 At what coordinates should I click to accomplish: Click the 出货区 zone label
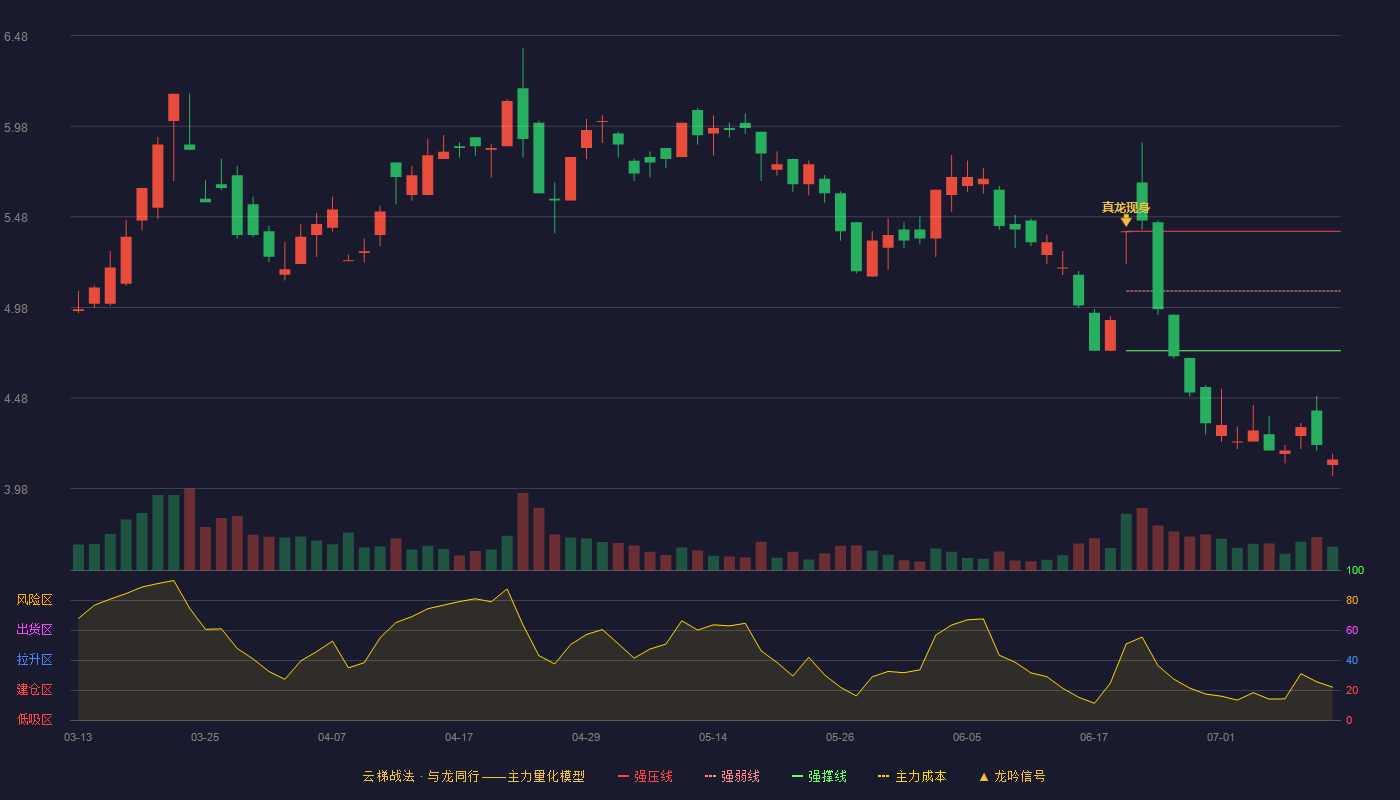pos(34,630)
